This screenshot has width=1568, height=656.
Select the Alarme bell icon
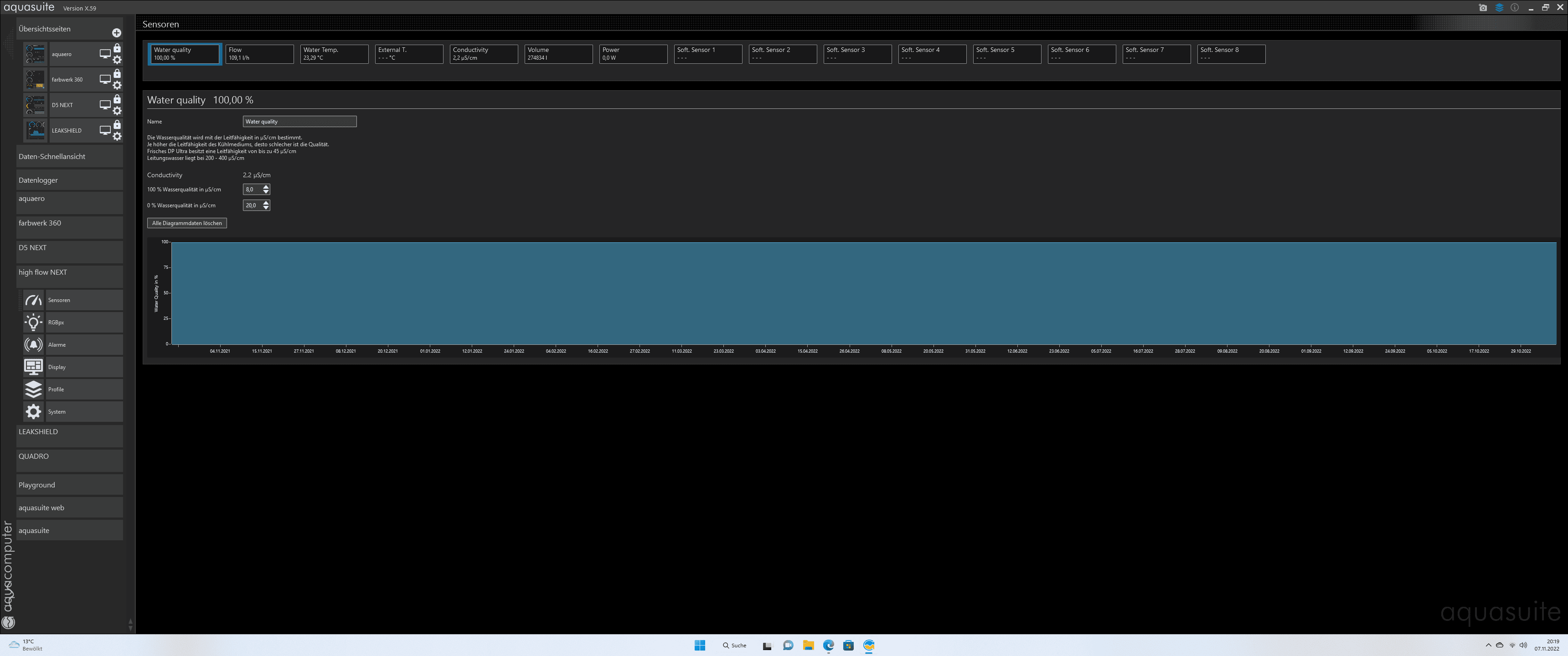point(33,345)
